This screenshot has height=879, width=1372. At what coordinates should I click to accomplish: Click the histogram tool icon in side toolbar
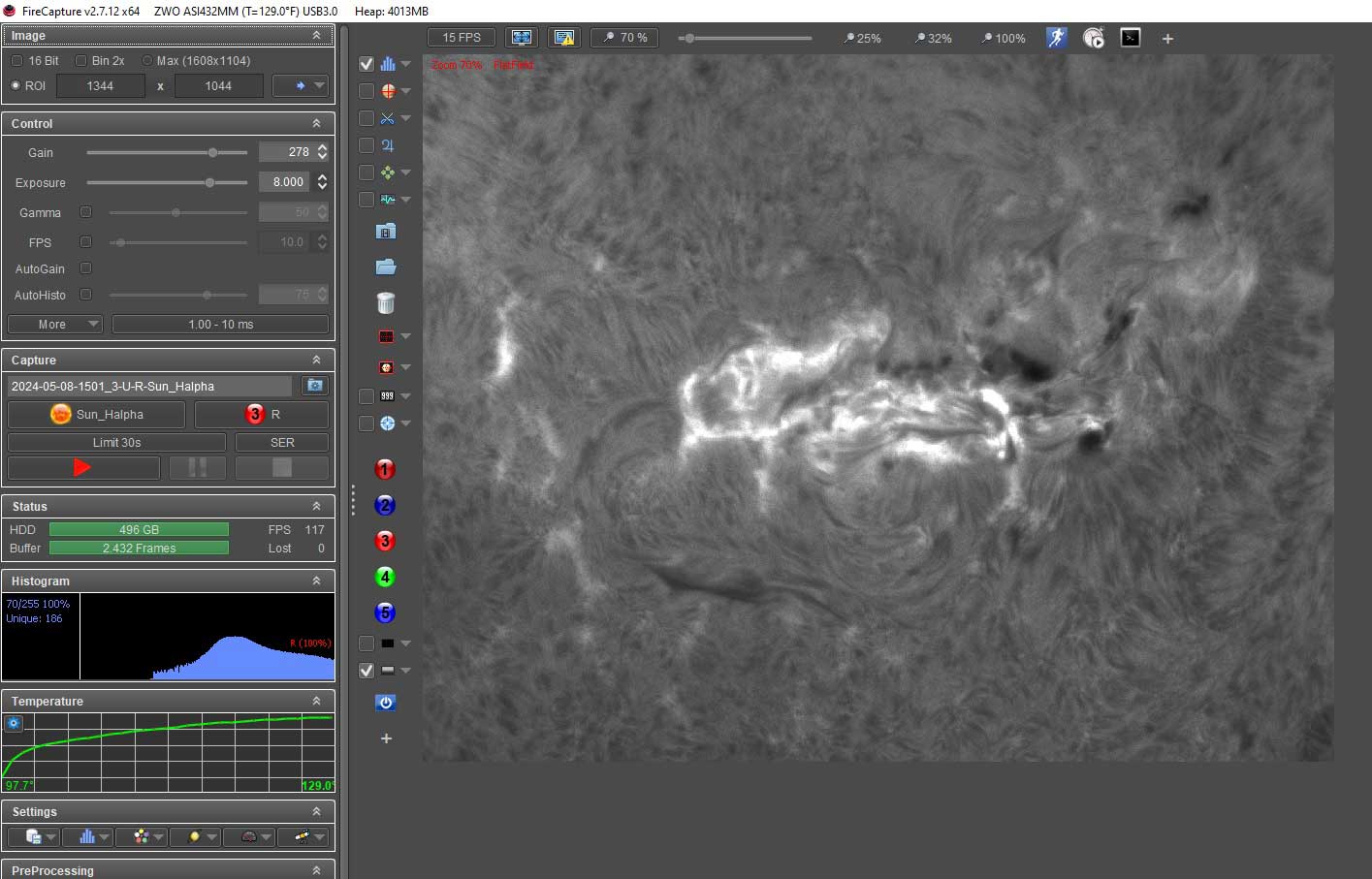click(388, 64)
